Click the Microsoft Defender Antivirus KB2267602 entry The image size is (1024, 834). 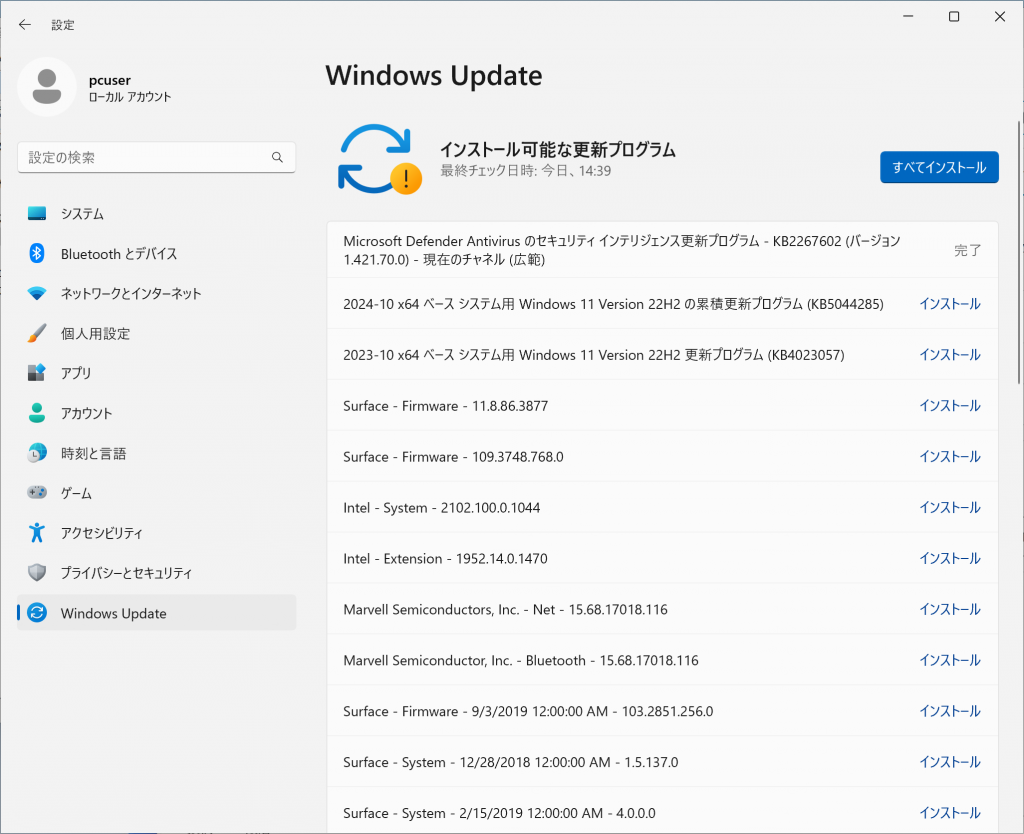click(x=662, y=250)
